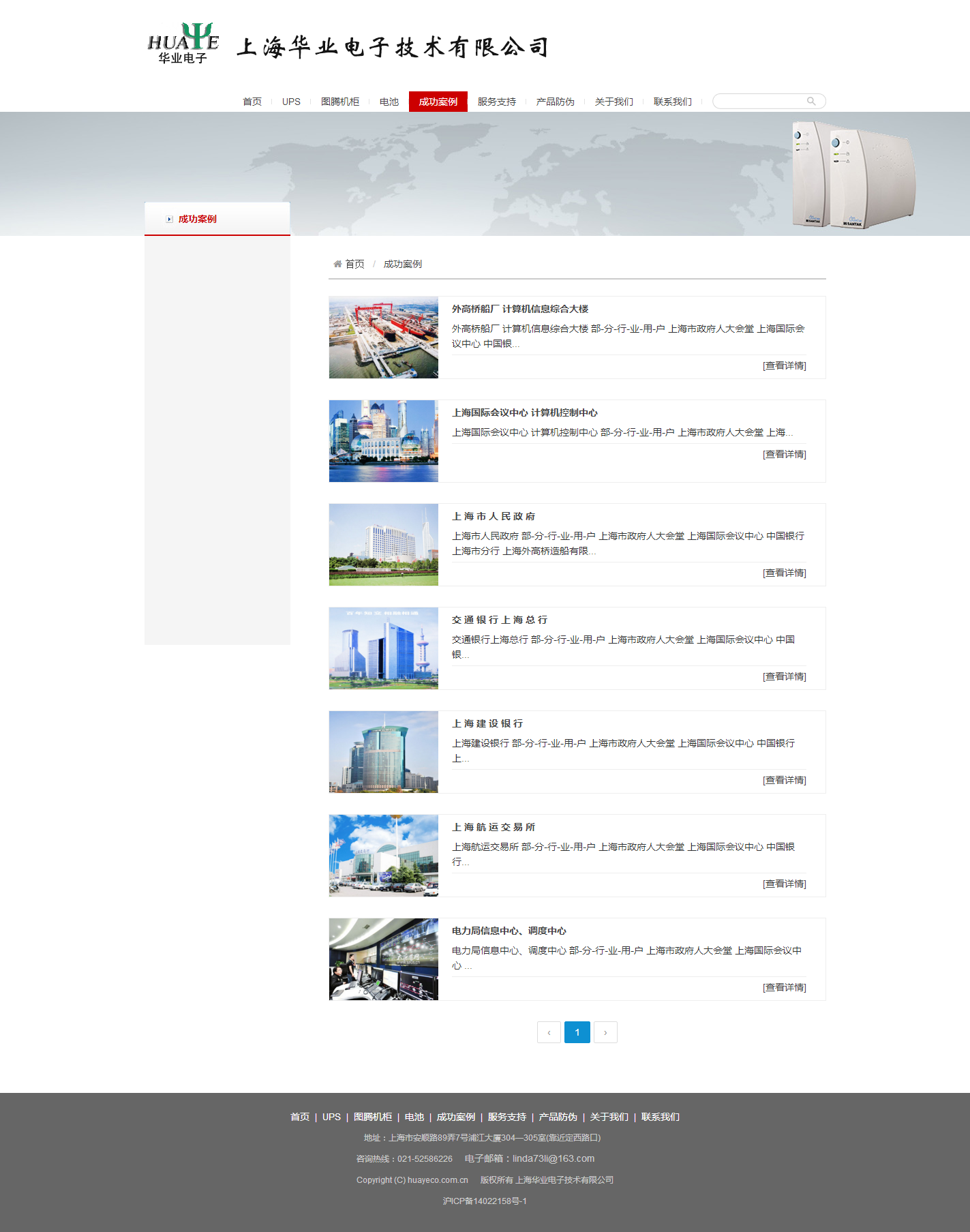Open the shipyard case thumbnail image

pos(384,337)
